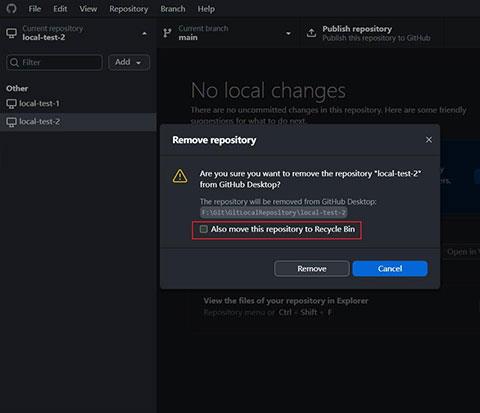This screenshot has width=480, height=413.
Task: Click the Remove repository dialog title
Action: click(x=214, y=140)
